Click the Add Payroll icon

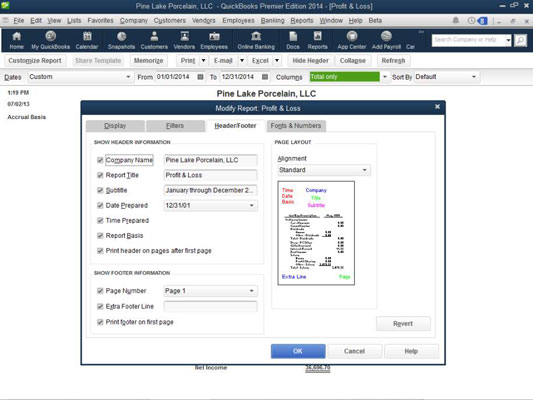tap(386, 40)
